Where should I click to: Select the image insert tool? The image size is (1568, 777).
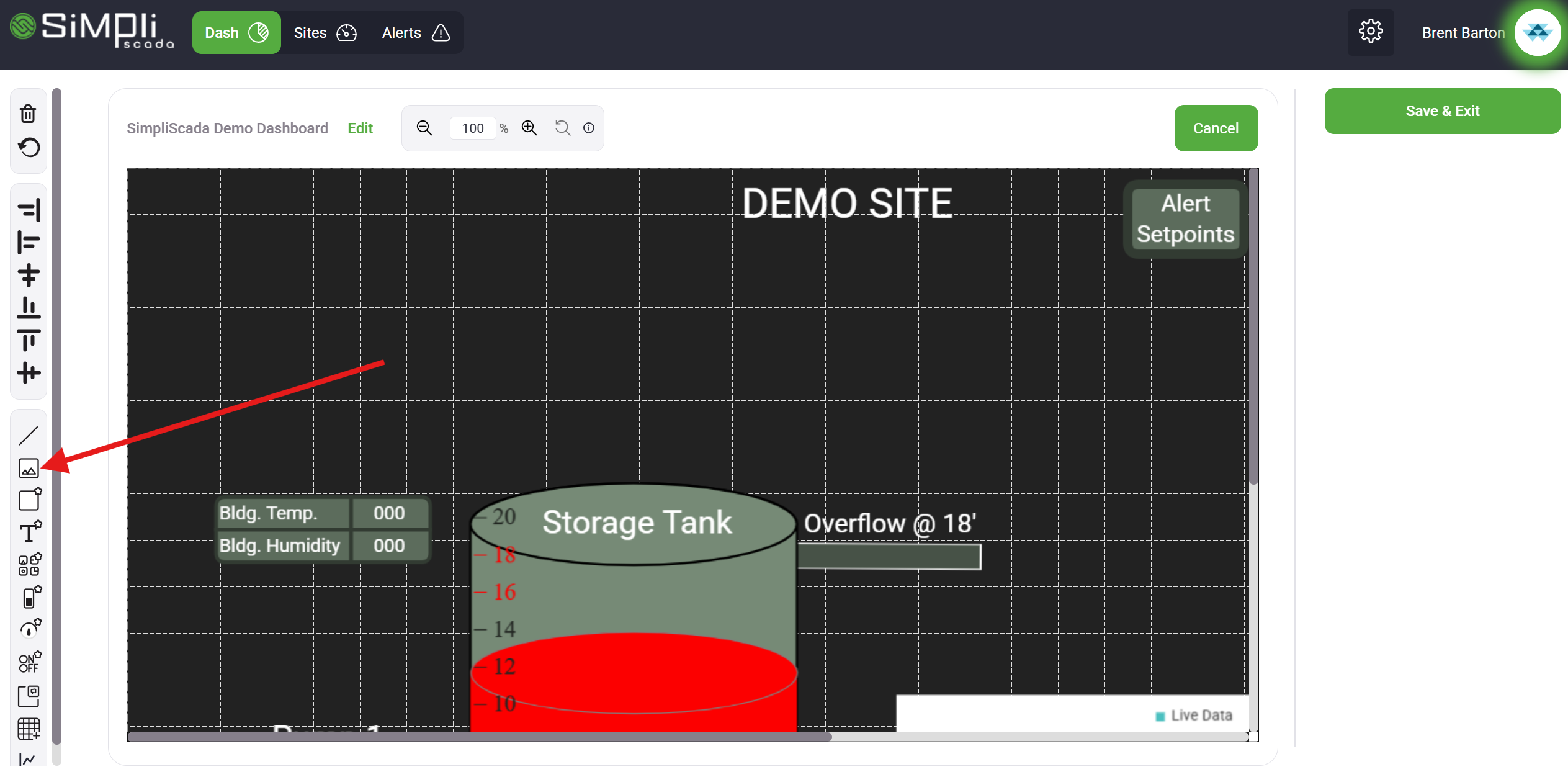pos(29,469)
